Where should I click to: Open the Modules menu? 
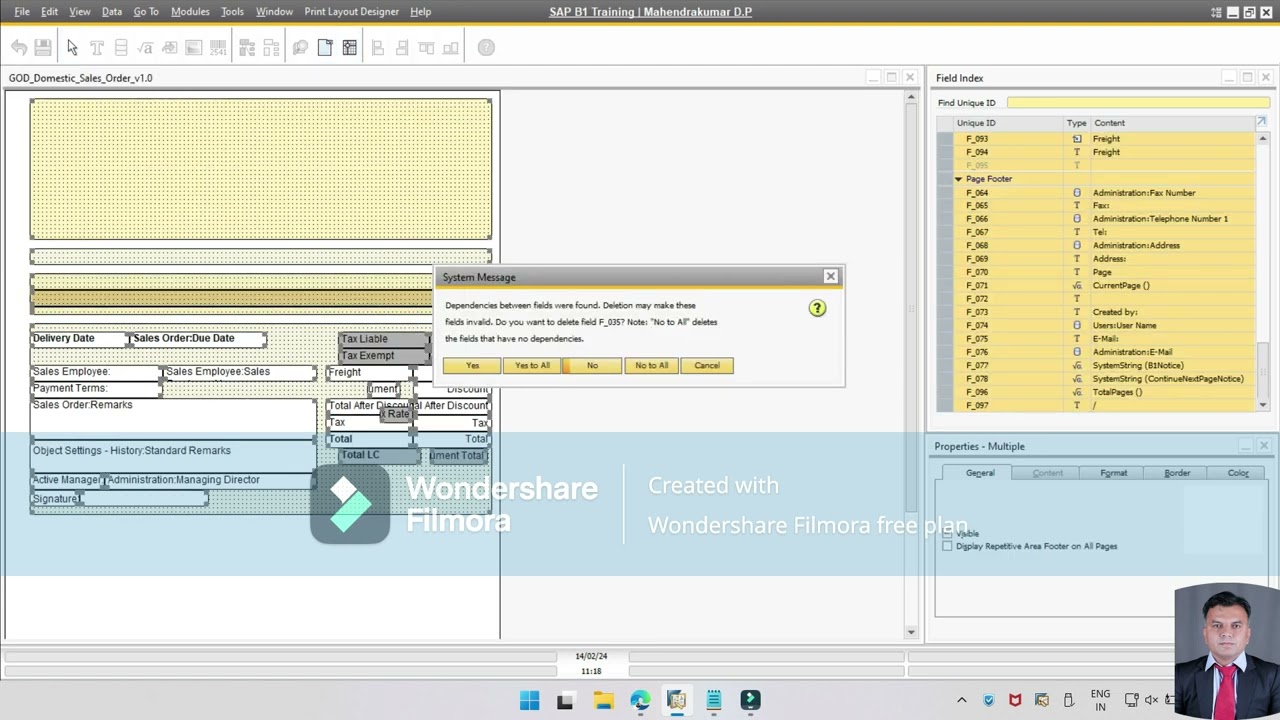(190, 11)
